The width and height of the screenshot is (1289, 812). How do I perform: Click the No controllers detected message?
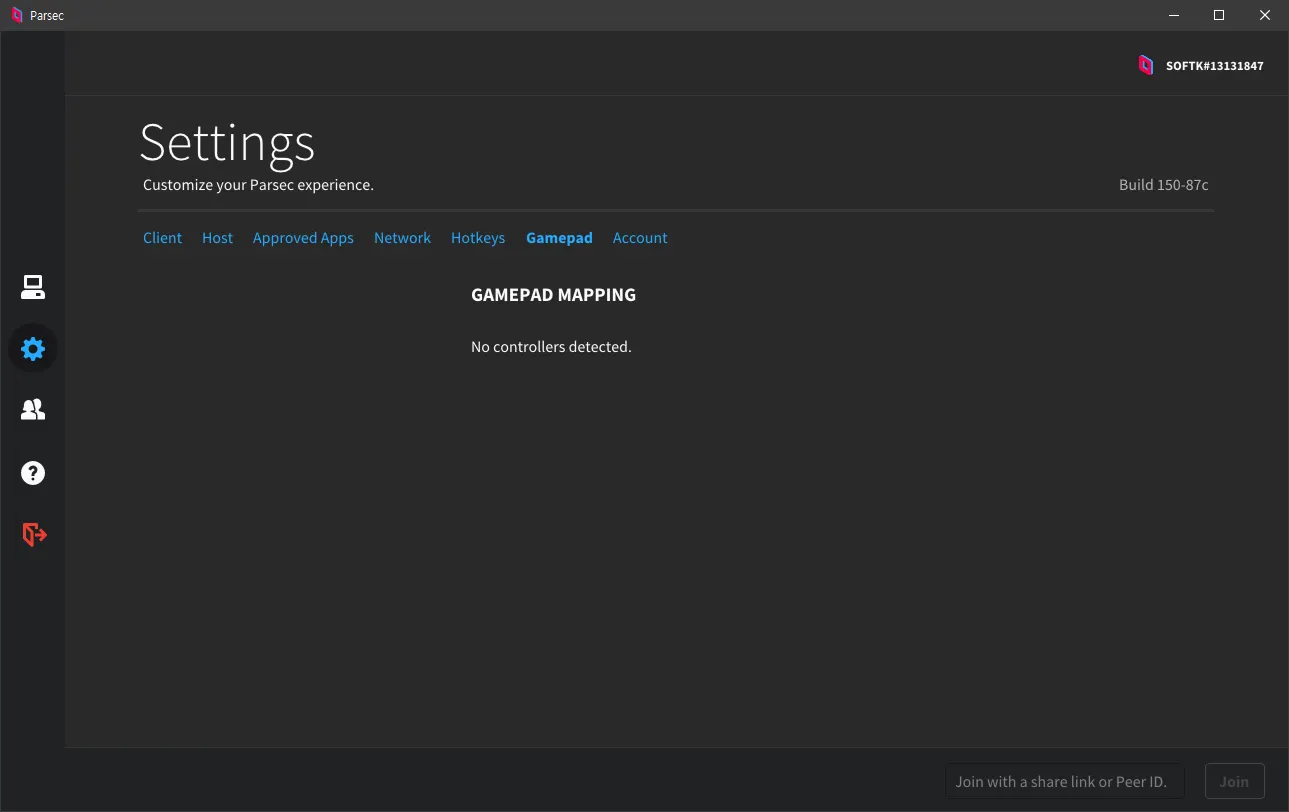pos(551,347)
